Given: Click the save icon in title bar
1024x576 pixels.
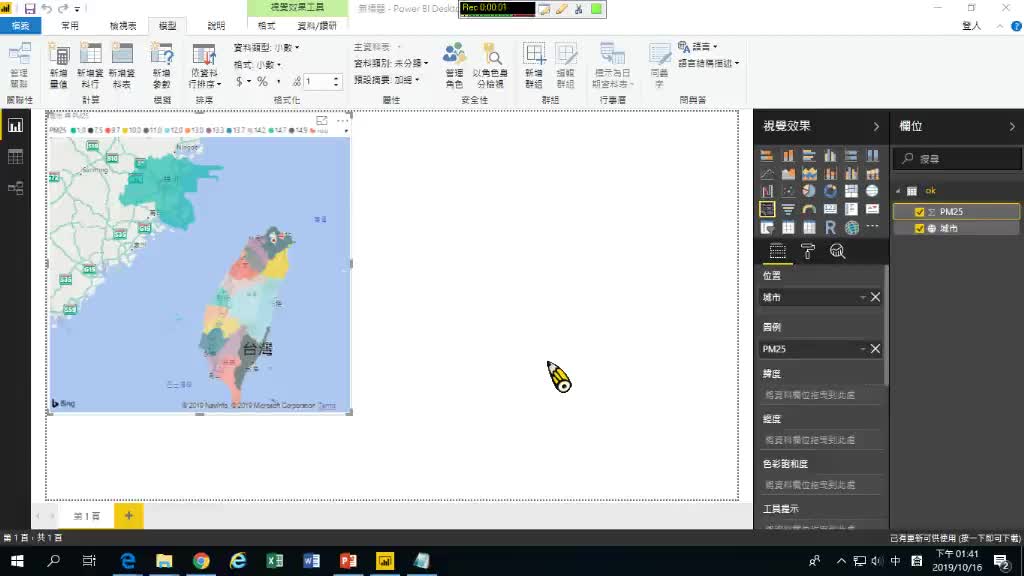Looking at the screenshot, I should (x=29, y=8).
